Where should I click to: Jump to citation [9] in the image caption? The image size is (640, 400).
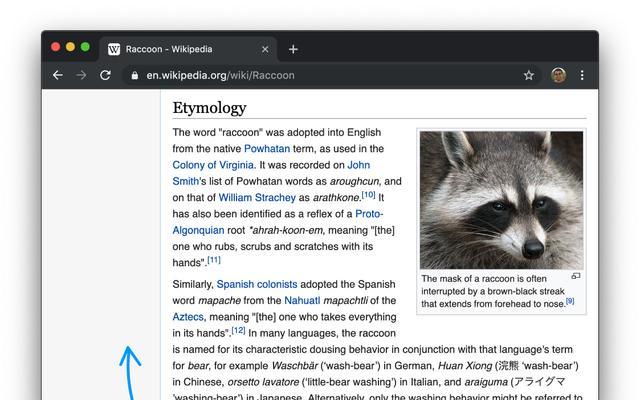pos(570,301)
